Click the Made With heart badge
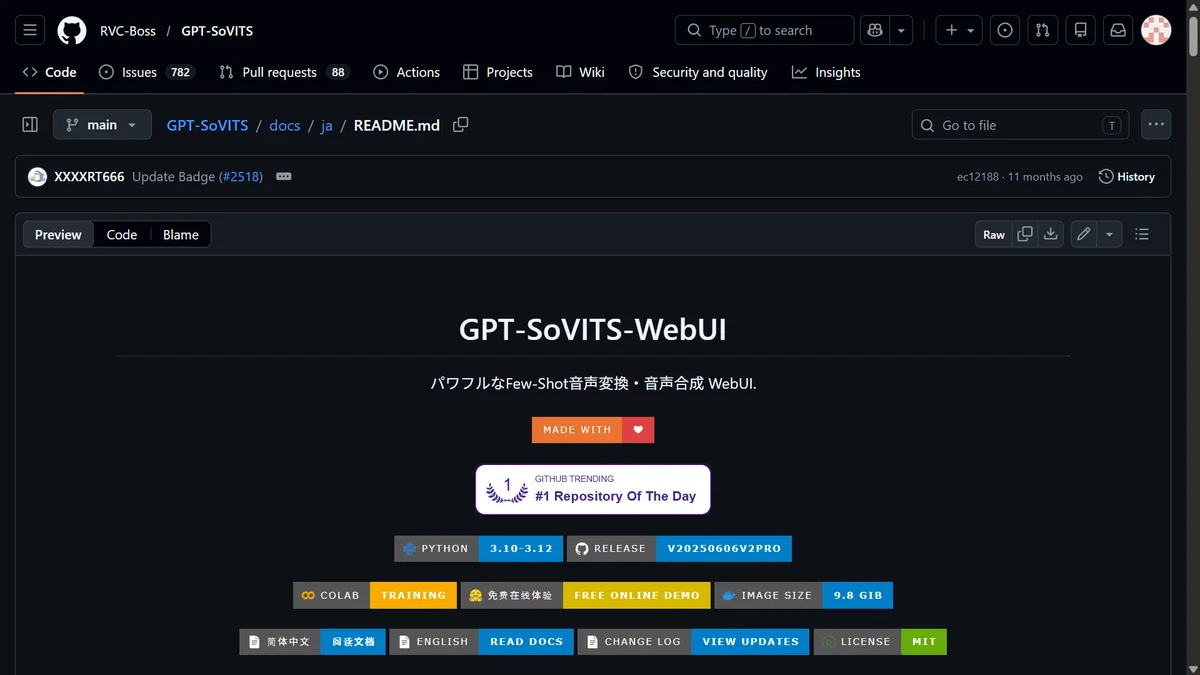Viewport: 1200px width, 675px height. pyautogui.click(x=593, y=430)
